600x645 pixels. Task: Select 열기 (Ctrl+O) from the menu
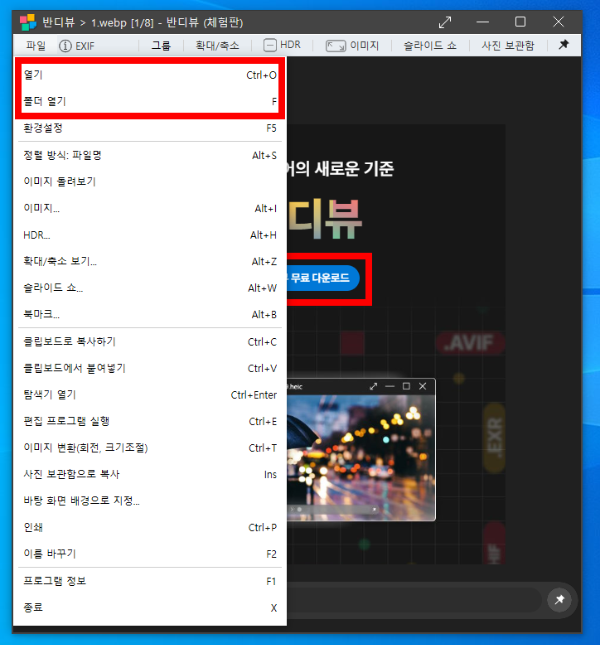[x=150, y=75]
